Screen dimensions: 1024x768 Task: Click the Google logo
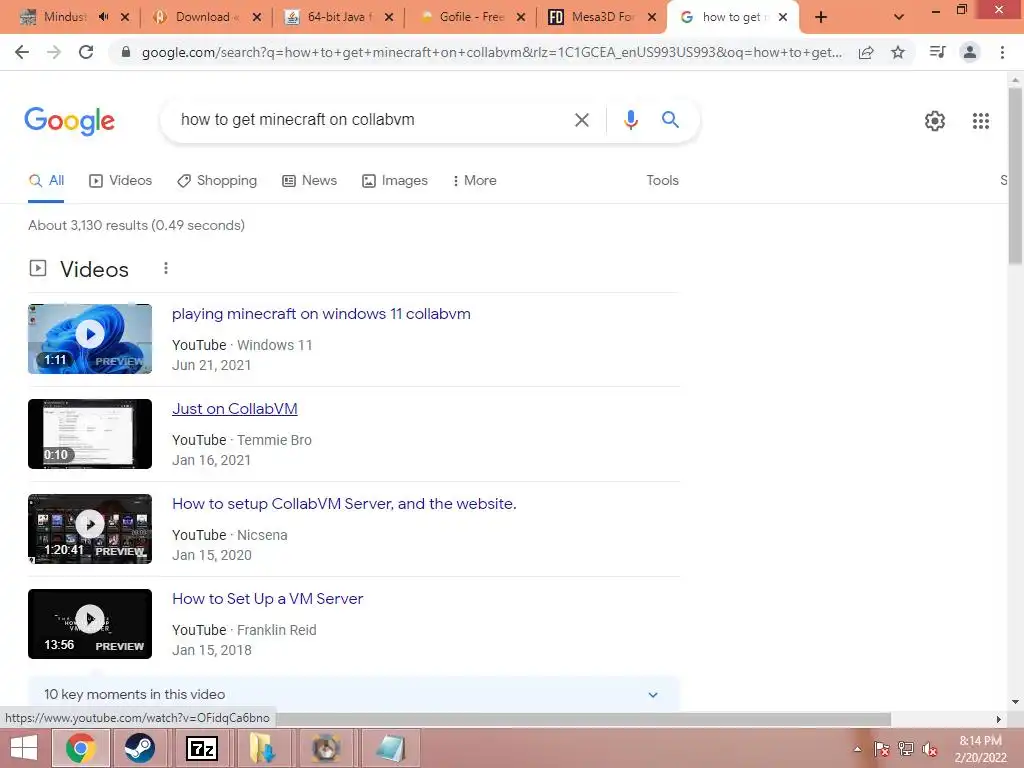[x=69, y=121]
